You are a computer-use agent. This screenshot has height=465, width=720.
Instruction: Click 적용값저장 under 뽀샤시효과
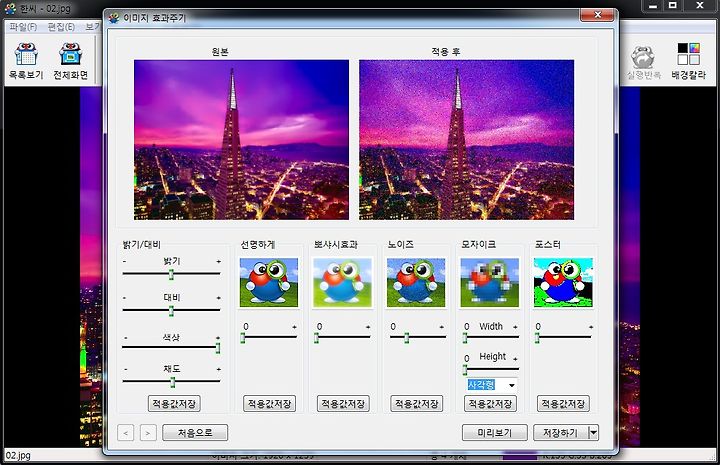(343, 403)
